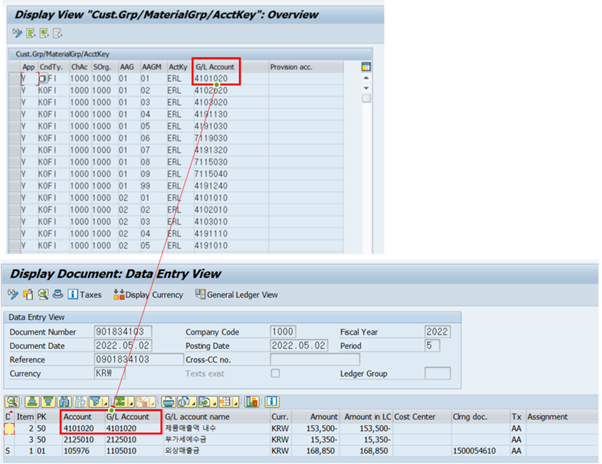602x464 pixels.
Task: Click Document Header hat icon
Action: pos(58,295)
